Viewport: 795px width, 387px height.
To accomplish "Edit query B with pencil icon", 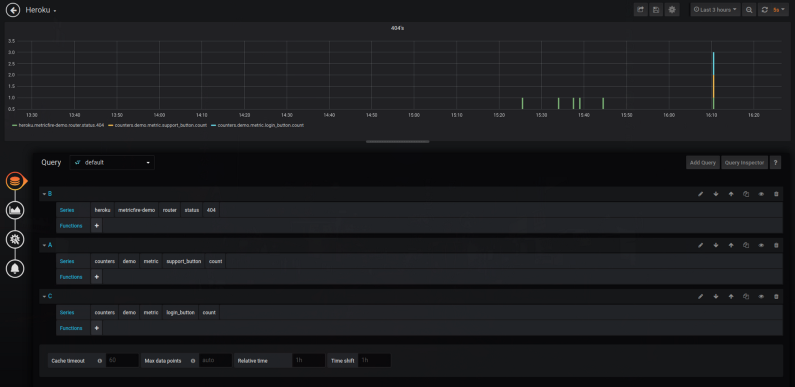I will coord(701,194).
